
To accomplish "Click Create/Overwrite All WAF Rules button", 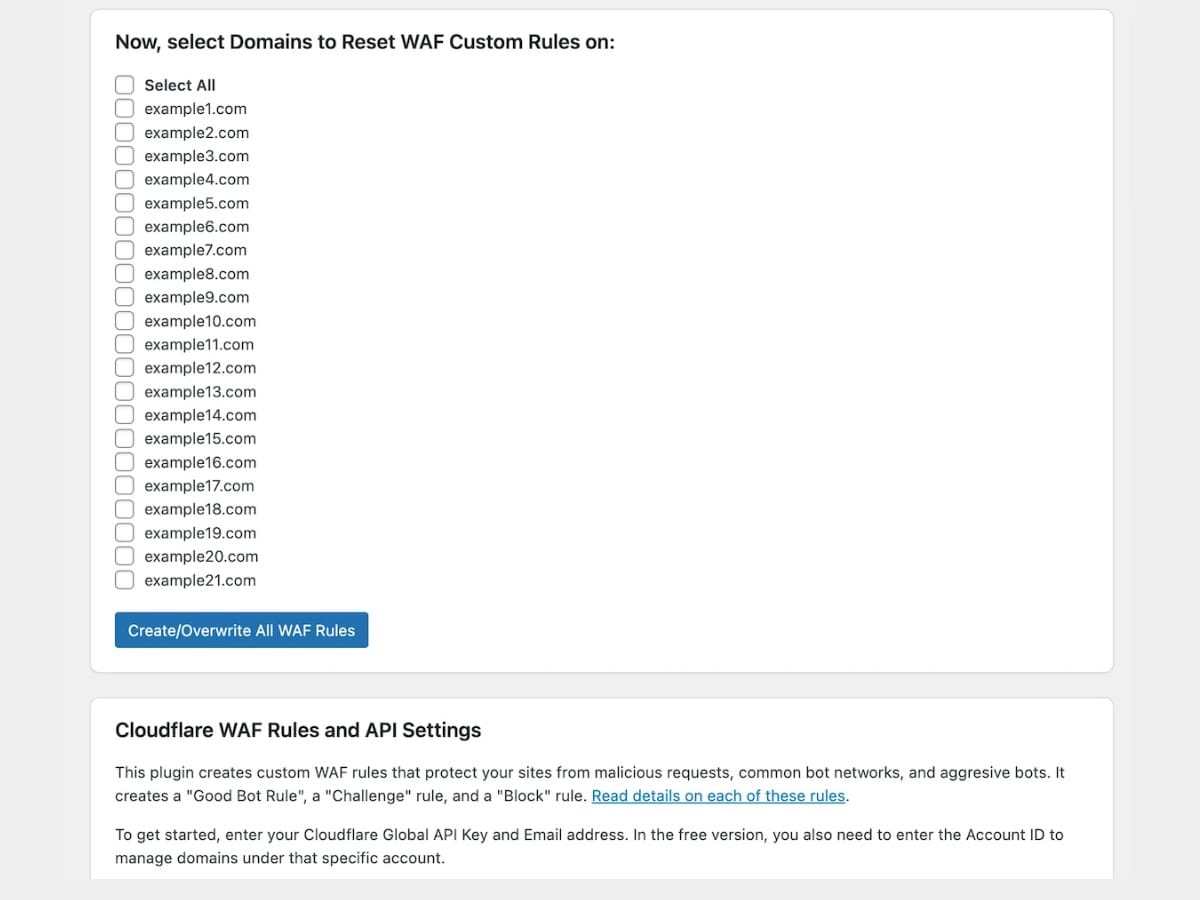I will click(x=241, y=630).
